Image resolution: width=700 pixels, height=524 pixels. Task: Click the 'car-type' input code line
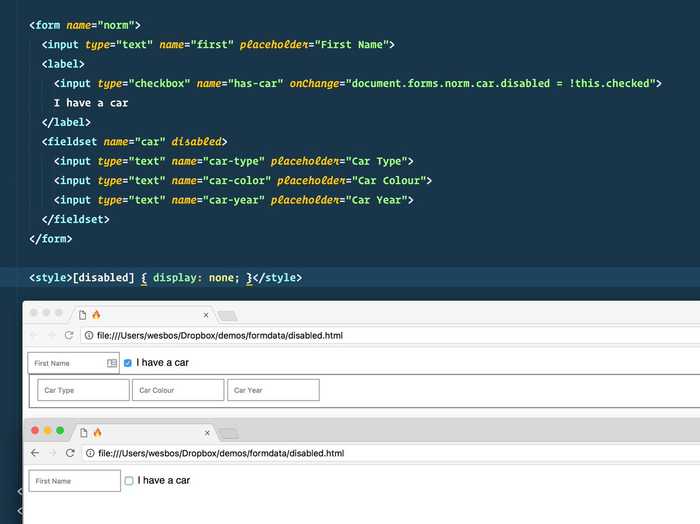pos(233,161)
